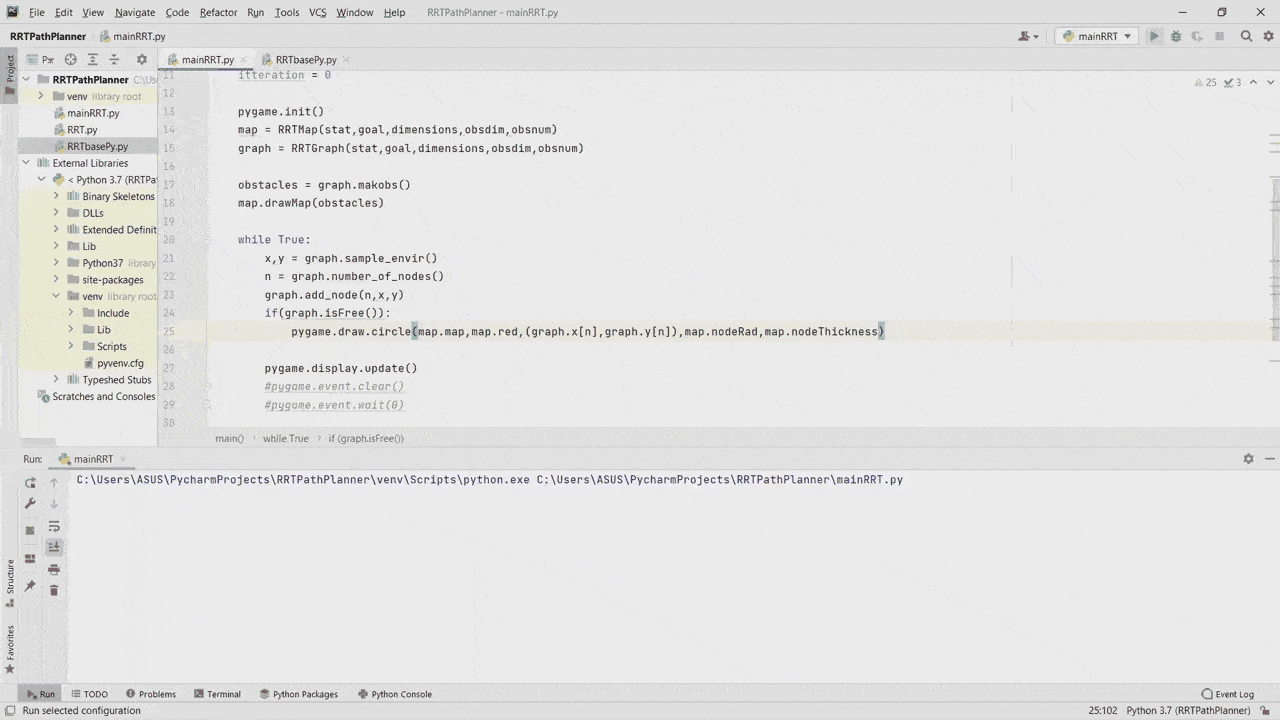Start debugging with the bug icon

(1176, 36)
